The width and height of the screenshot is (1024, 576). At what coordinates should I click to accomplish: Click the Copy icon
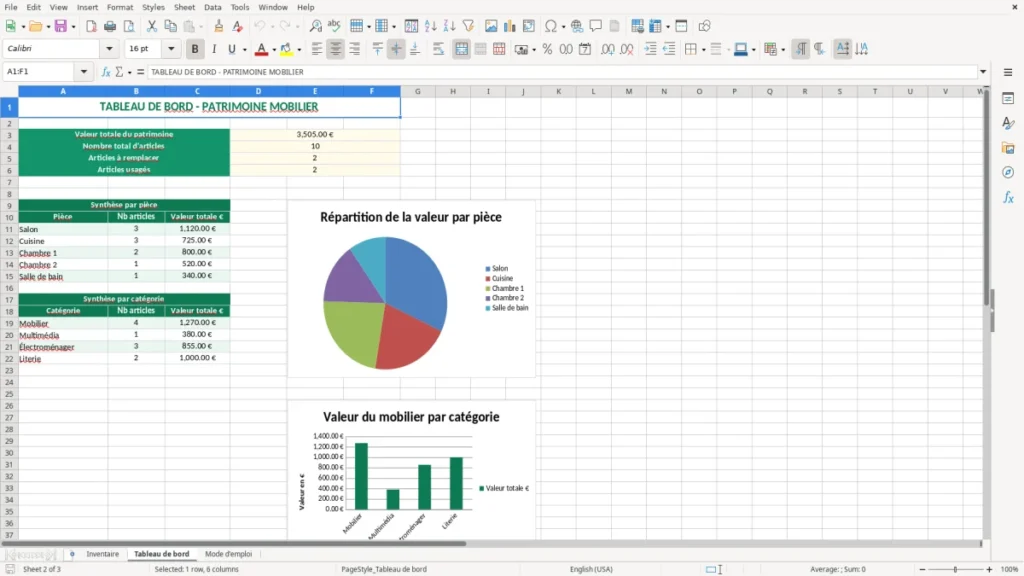tap(170, 26)
